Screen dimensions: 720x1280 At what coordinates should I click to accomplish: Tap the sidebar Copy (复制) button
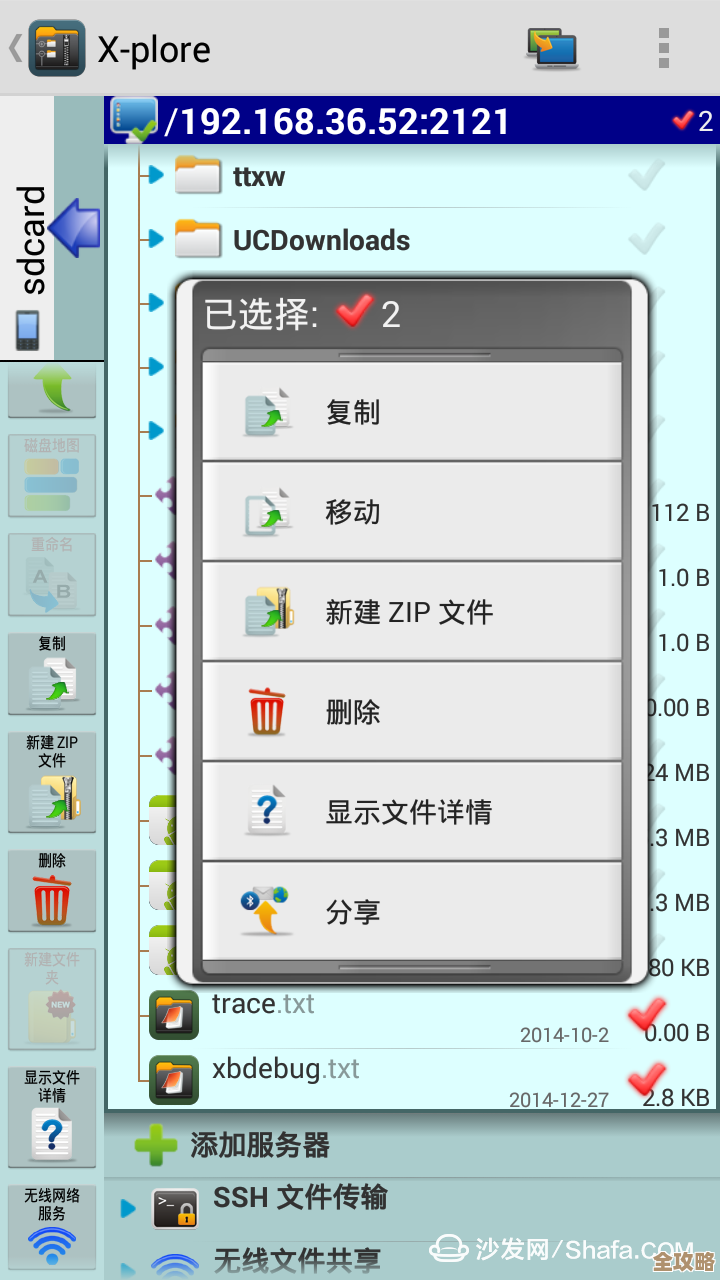click(x=52, y=673)
